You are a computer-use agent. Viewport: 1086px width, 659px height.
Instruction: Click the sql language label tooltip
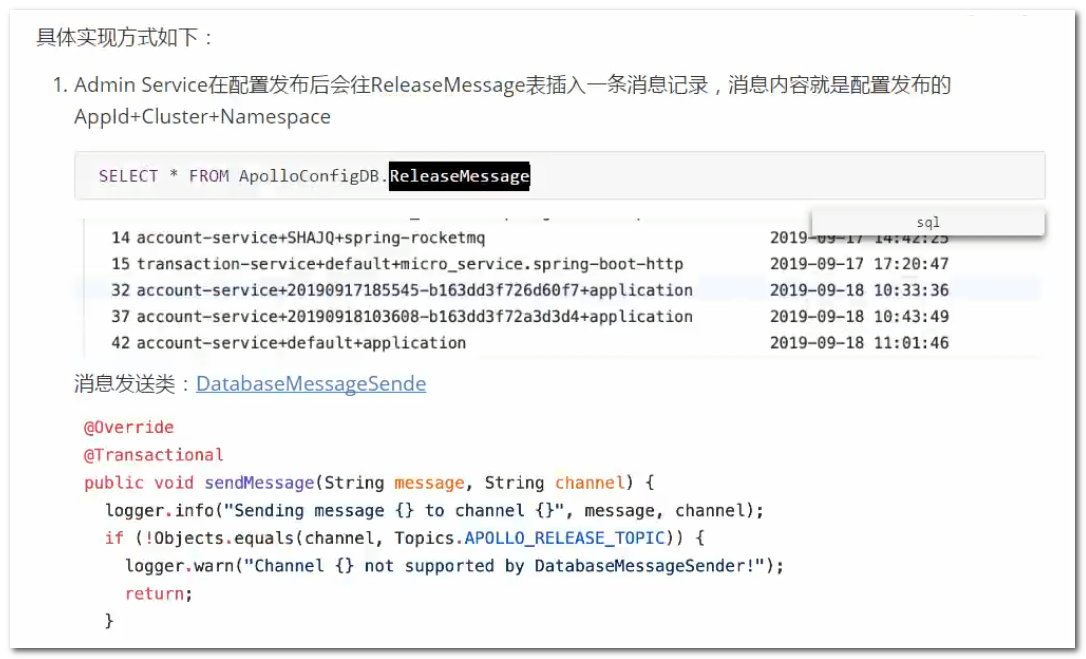coord(927,222)
